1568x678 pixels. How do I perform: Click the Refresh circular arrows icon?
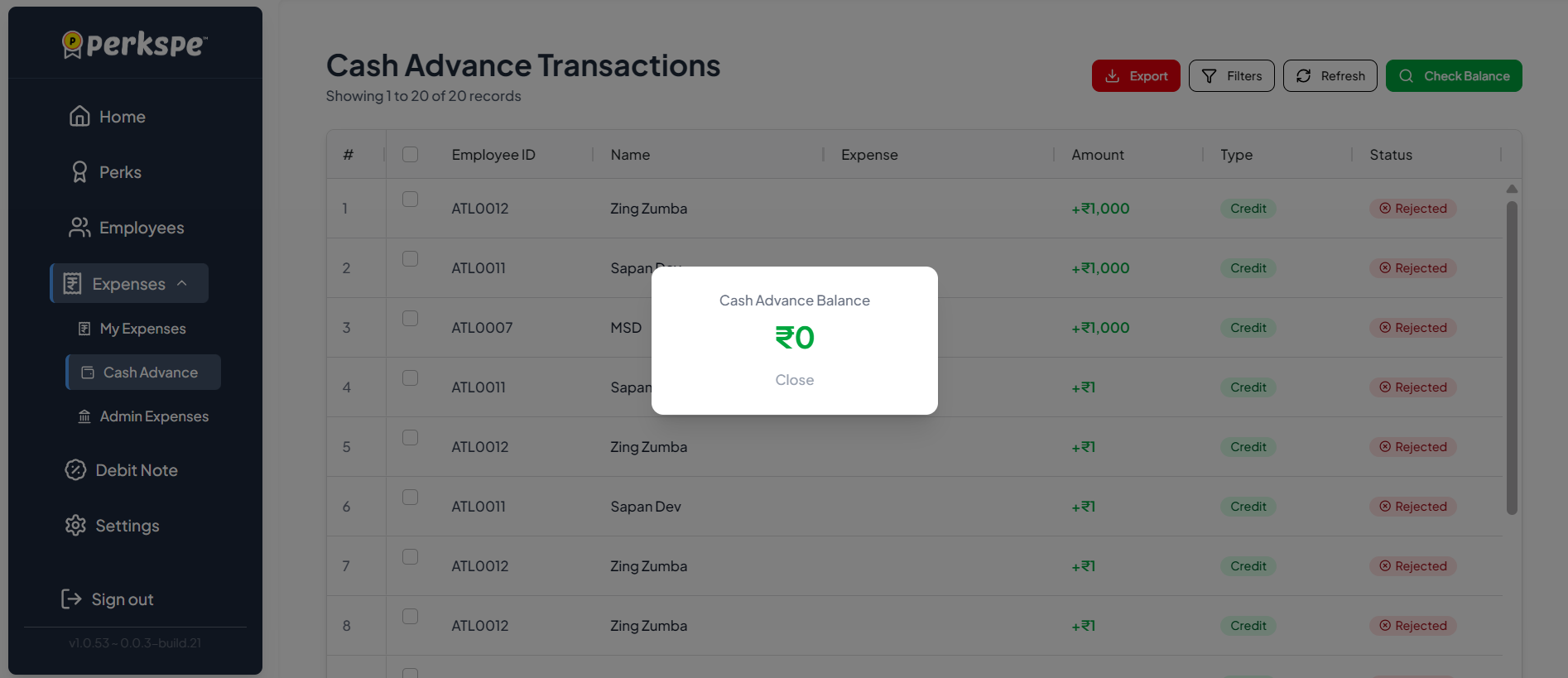[1303, 75]
